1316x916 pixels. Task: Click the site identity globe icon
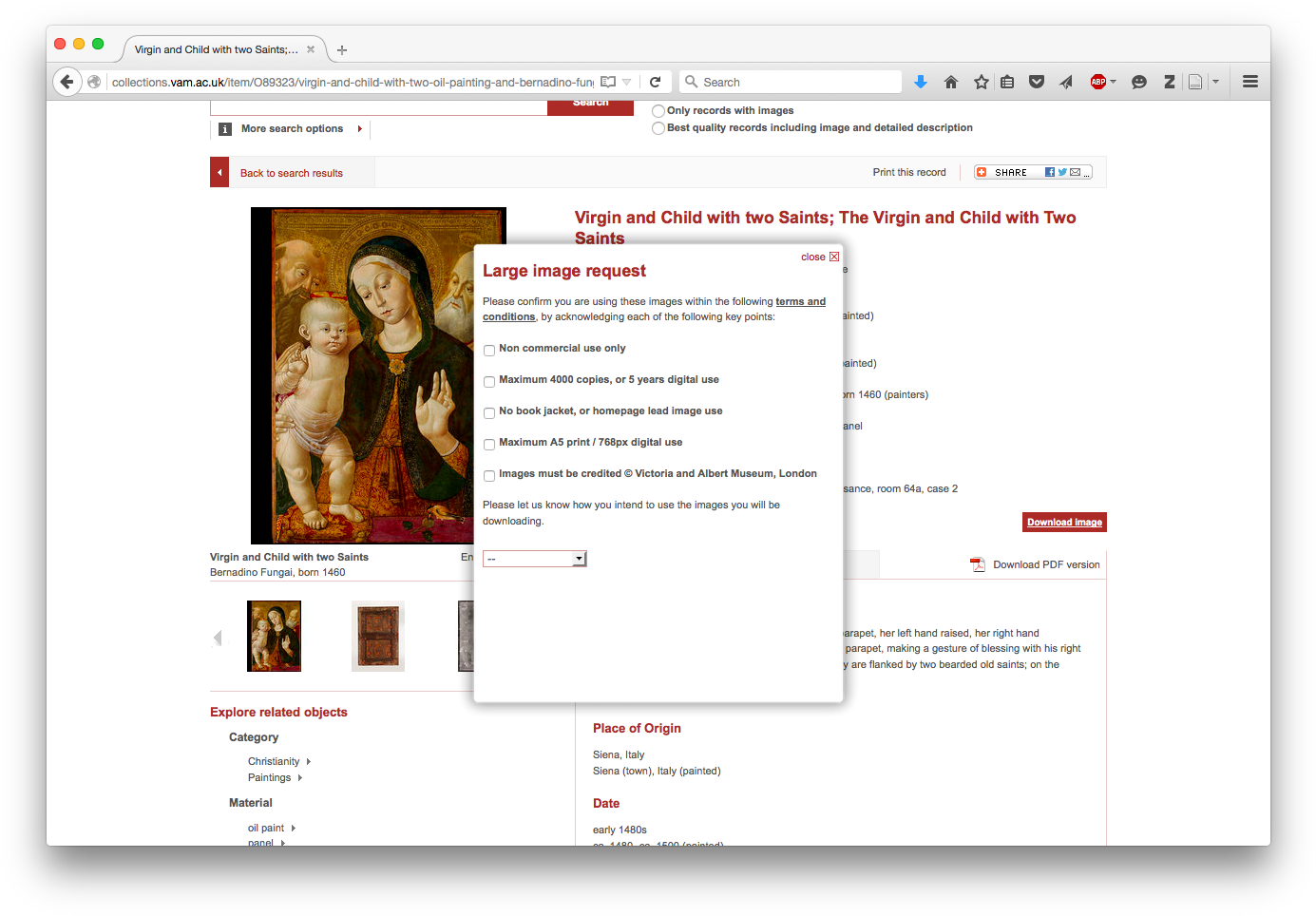click(94, 82)
